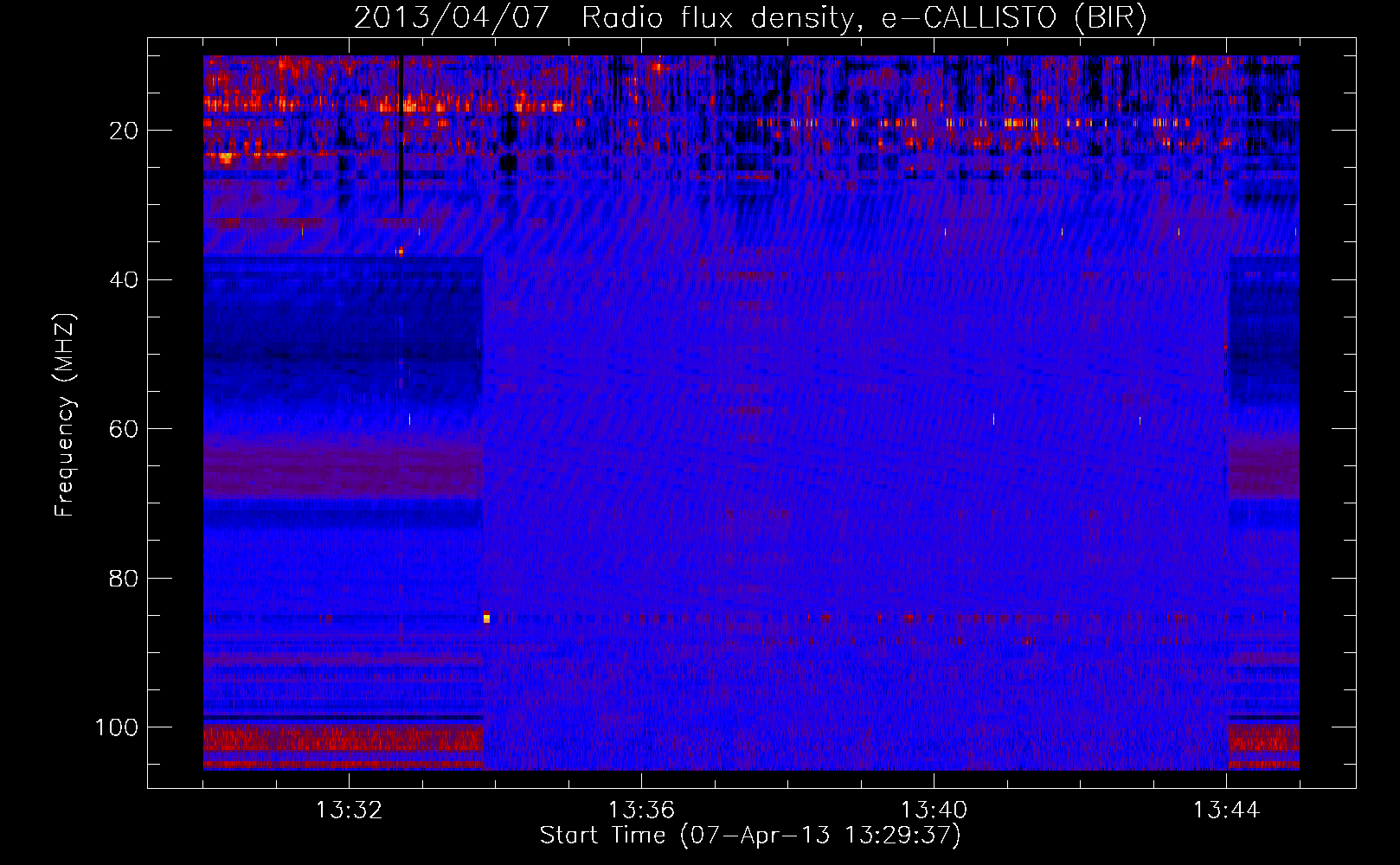Click the '60' frequency tick label
1400x865 pixels.
coord(124,429)
